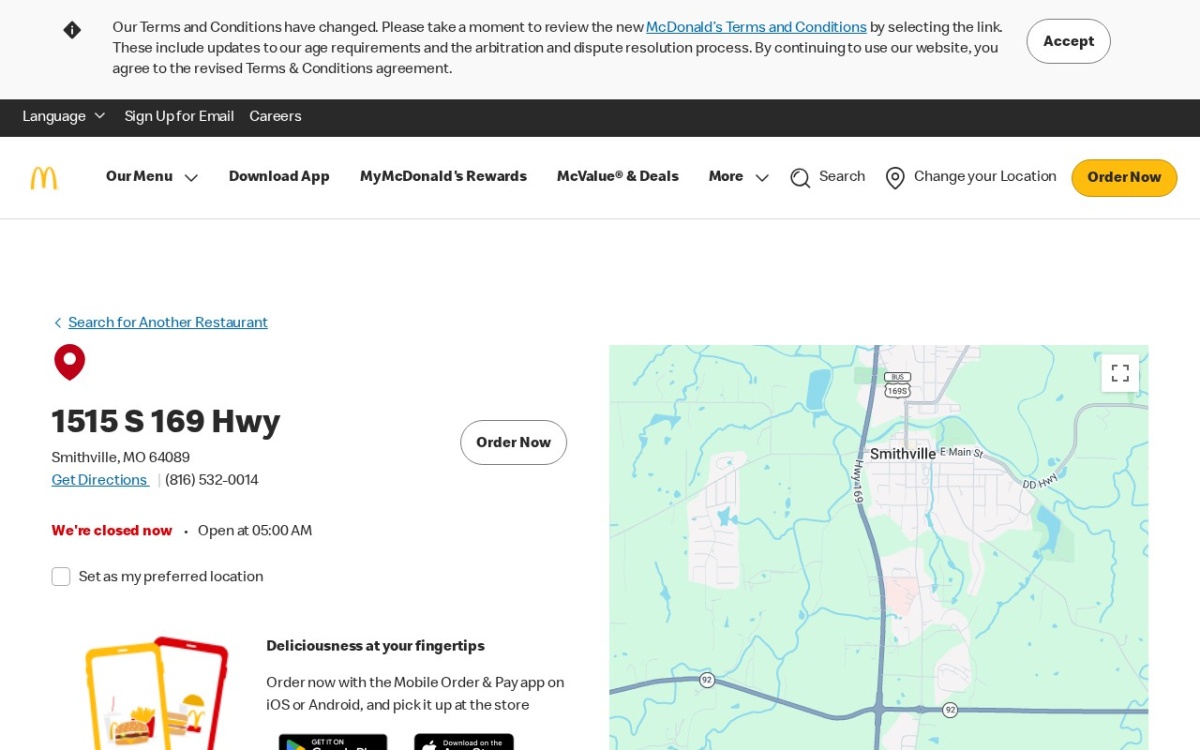This screenshot has height=750, width=1200.
Task: Open Download App page
Action: point(279,177)
